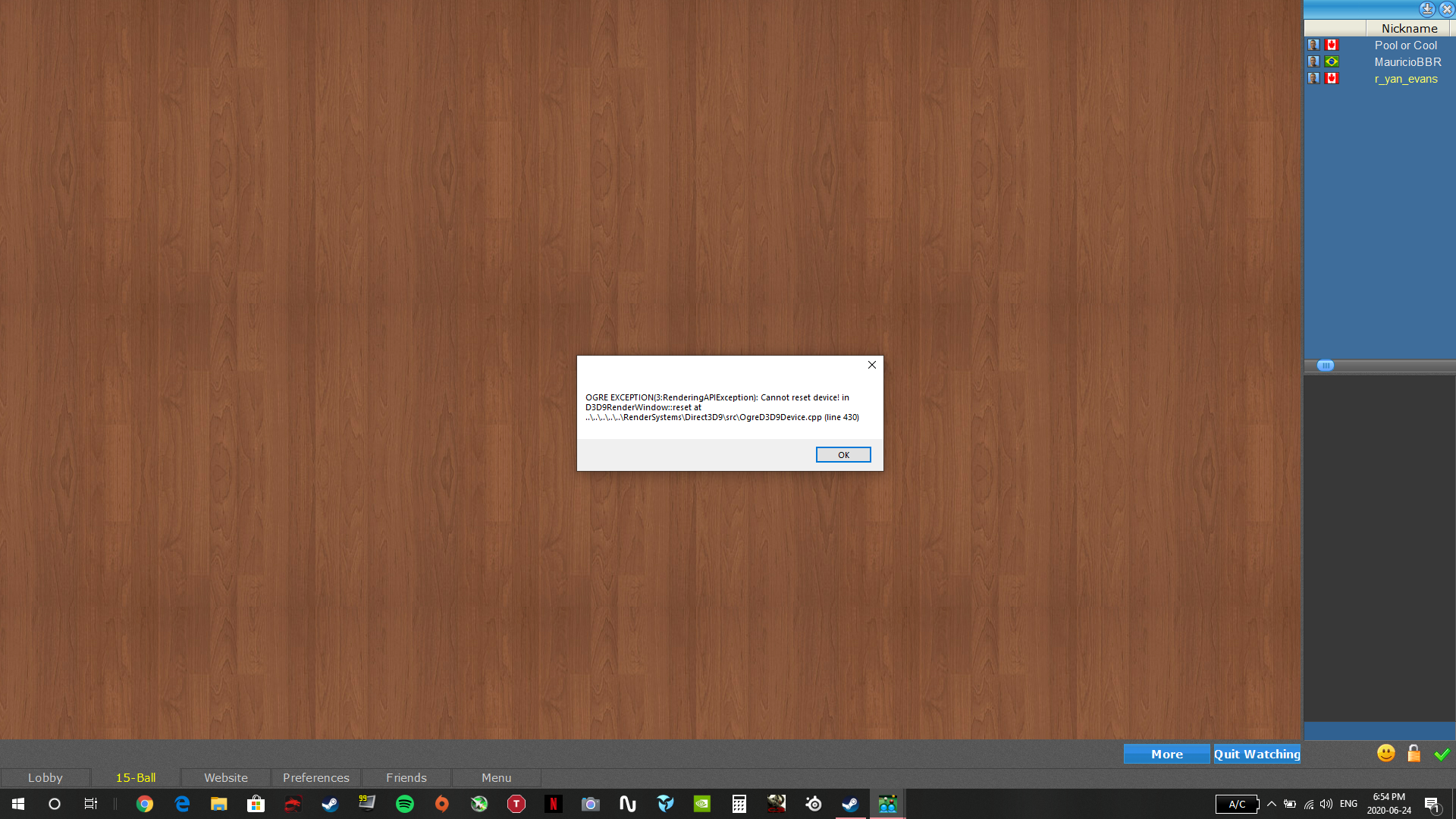Screen dimensions: 1456x819
Task: Click the More button
Action: [1166, 754]
